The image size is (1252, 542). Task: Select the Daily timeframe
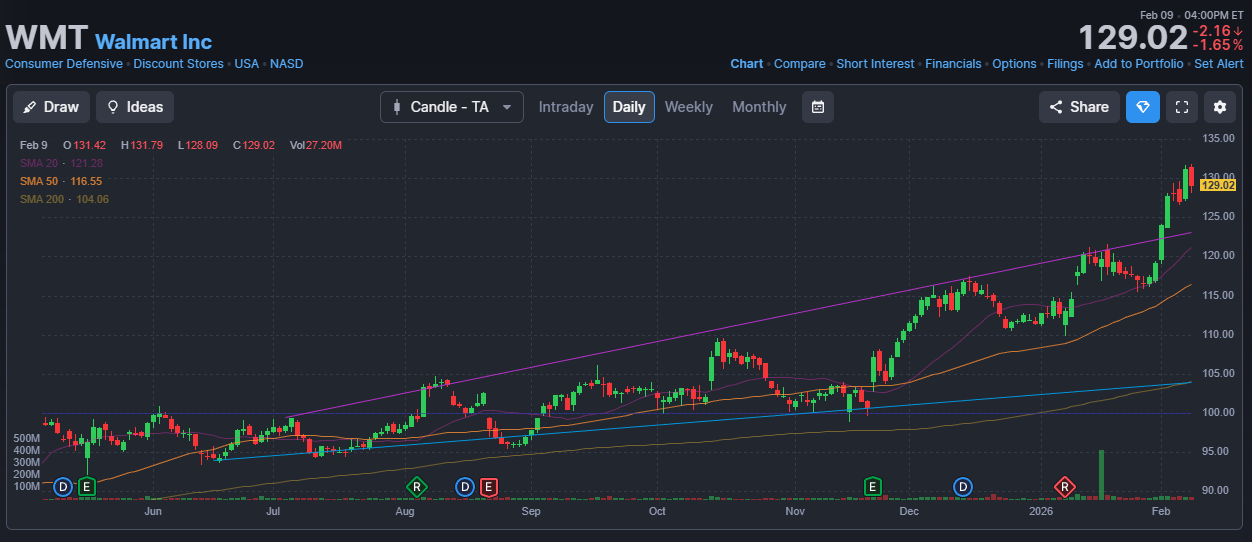(629, 107)
